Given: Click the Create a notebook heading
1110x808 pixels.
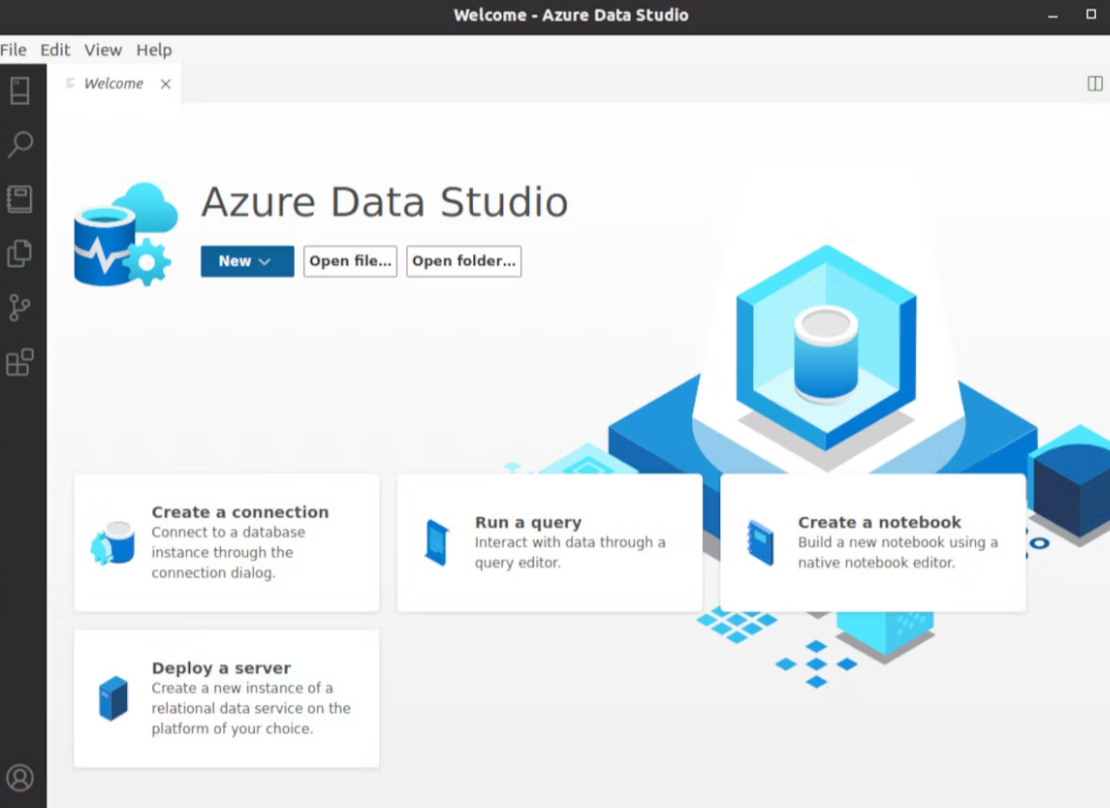Looking at the screenshot, I should [x=879, y=523].
